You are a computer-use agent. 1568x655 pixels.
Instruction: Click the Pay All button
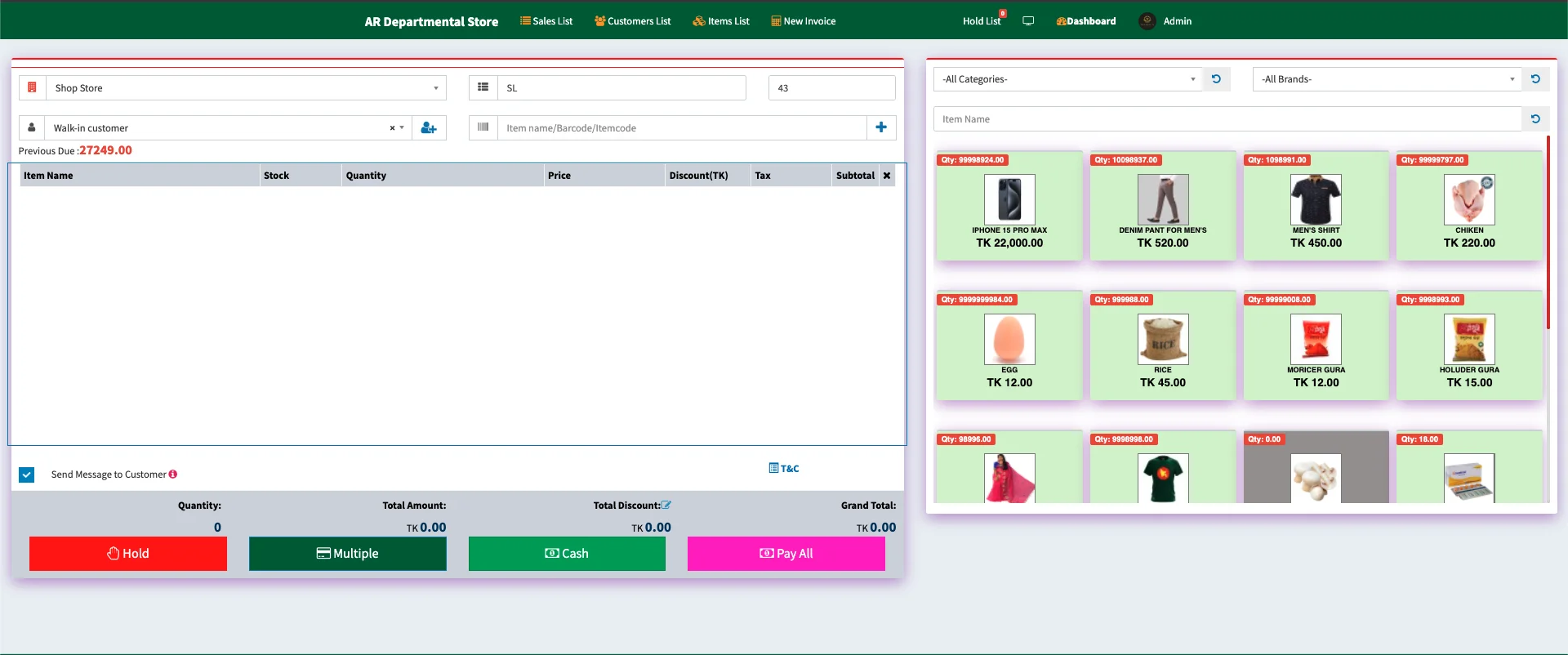click(x=786, y=554)
